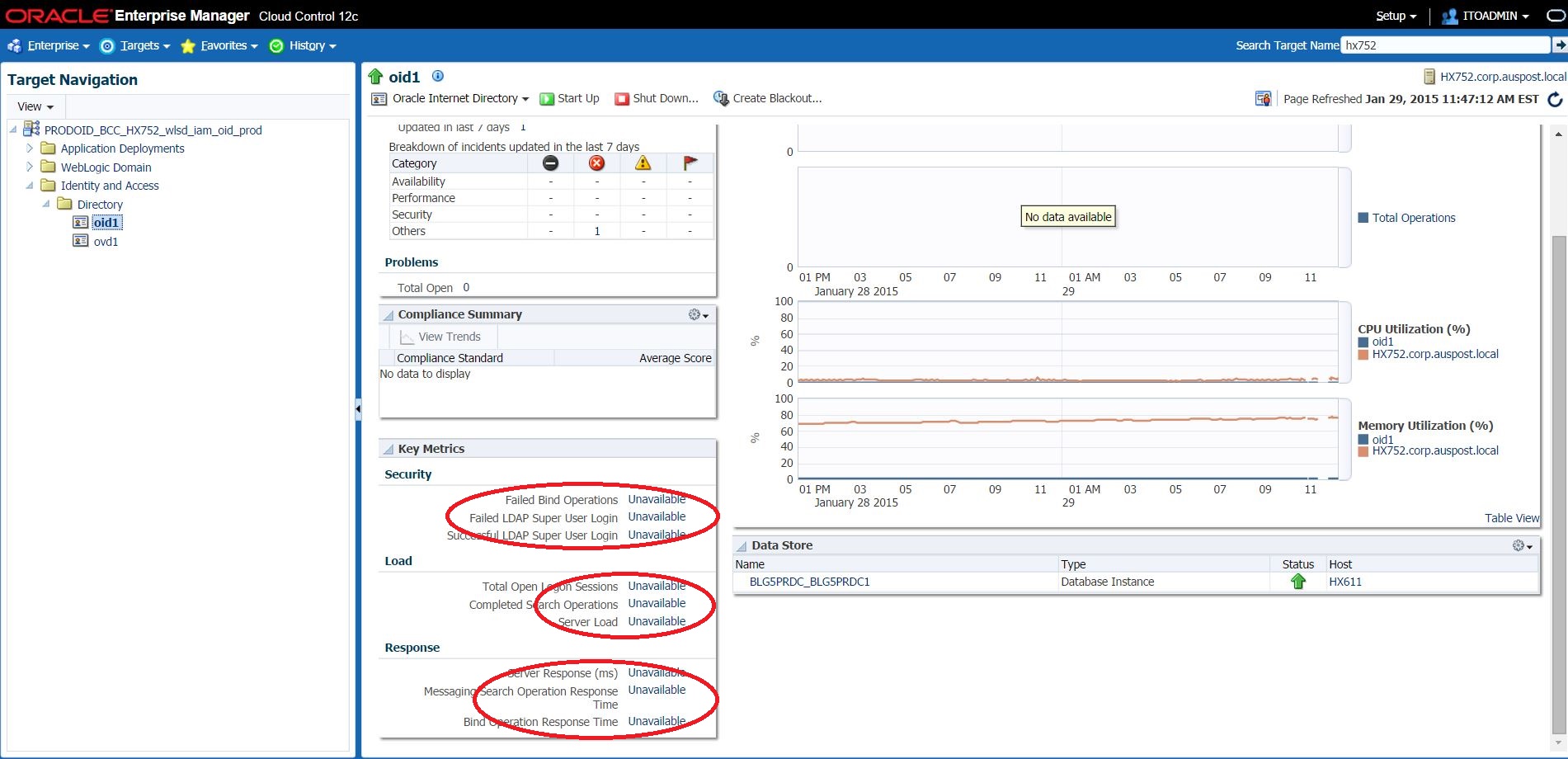Click the Shut Down toolbar button
This screenshot has height=759, width=1568.
click(x=657, y=99)
